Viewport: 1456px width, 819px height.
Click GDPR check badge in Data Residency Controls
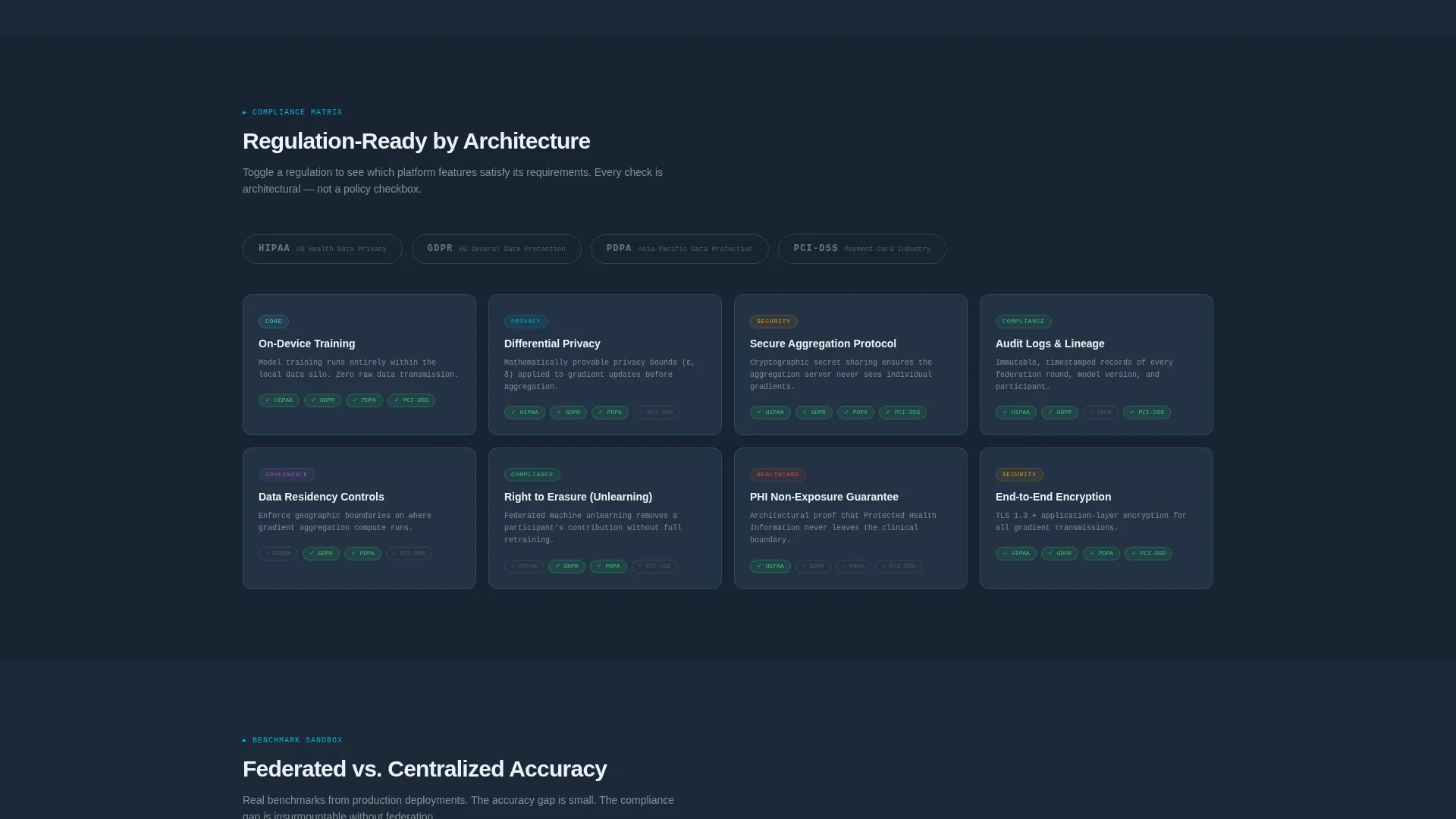coord(321,554)
